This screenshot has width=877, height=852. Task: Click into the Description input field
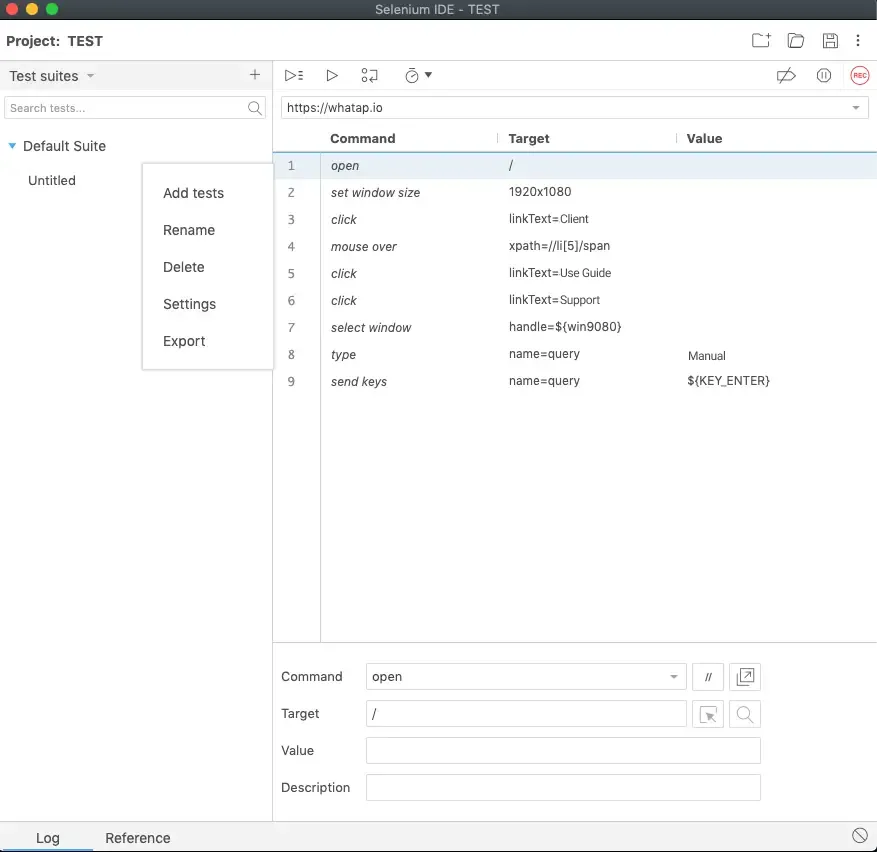click(563, 788)
